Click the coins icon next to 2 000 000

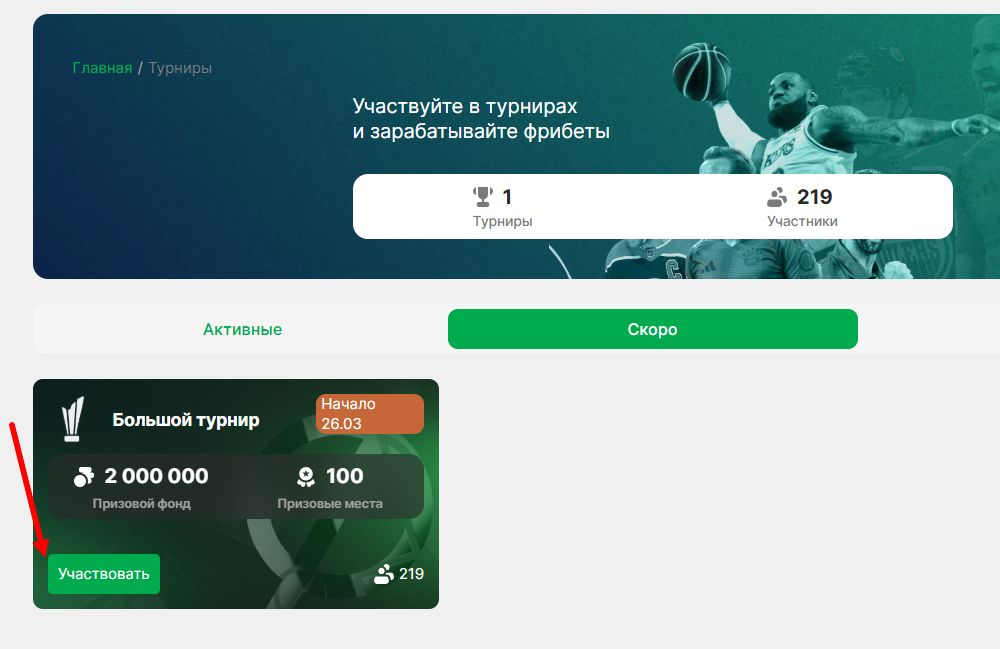coord(84,476)
